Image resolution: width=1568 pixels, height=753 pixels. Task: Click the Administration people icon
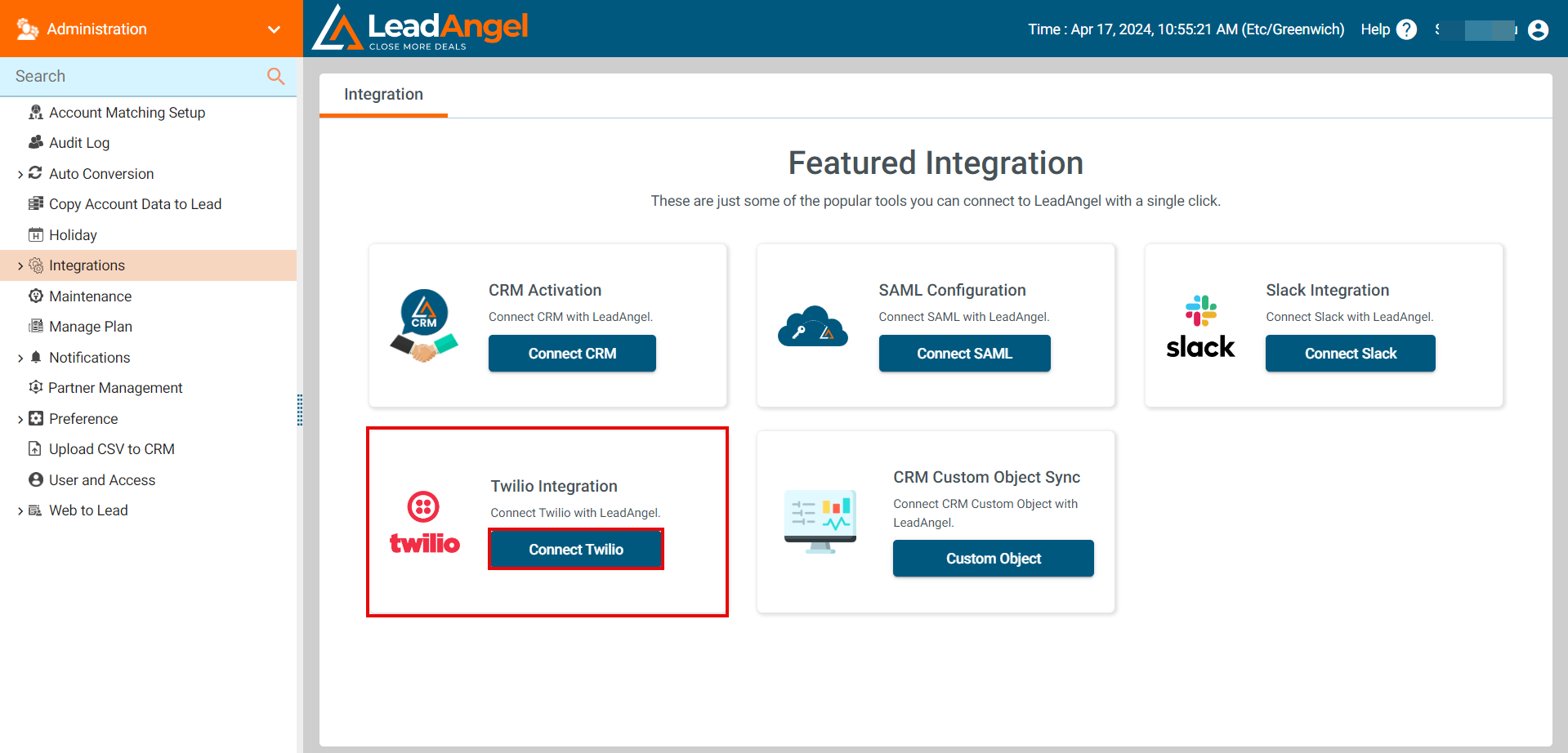point(27,29)
